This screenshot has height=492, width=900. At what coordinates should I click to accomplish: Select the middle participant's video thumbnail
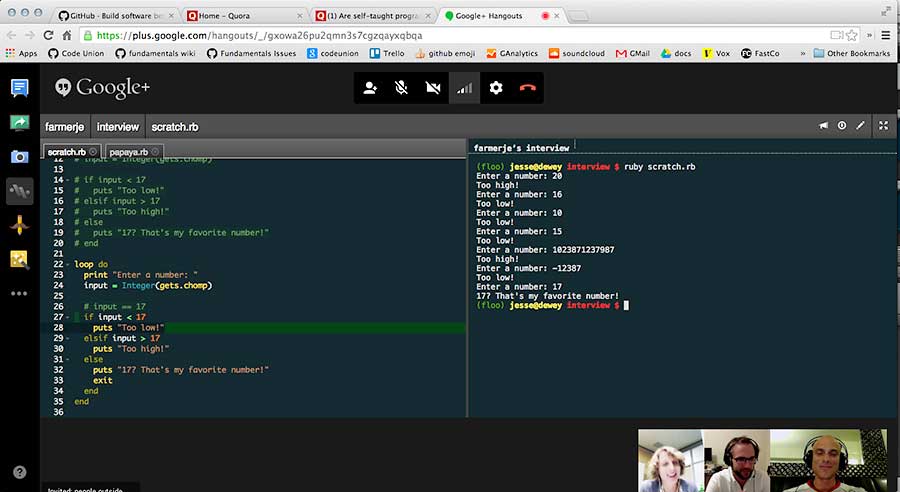(x=735, y=460)
